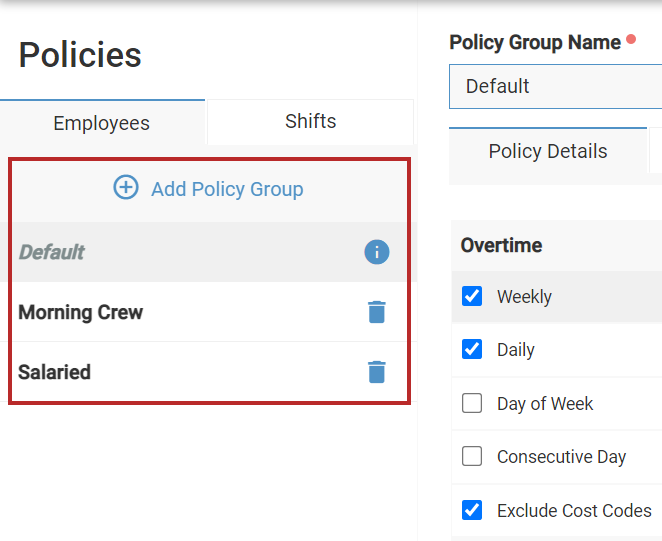
Task: Open the Default group info icon
Action: tap(377, 252)
